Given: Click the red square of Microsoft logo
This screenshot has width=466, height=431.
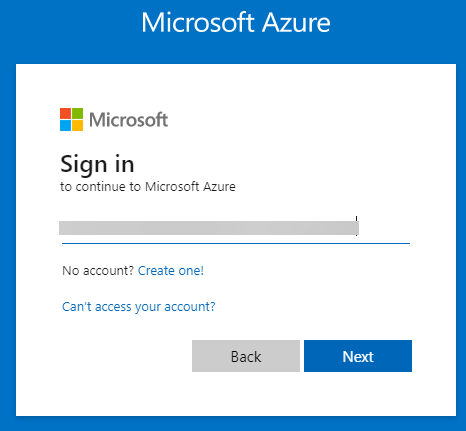Looking at the screenshot, I should pyautogui.click(x=65, y=113).
